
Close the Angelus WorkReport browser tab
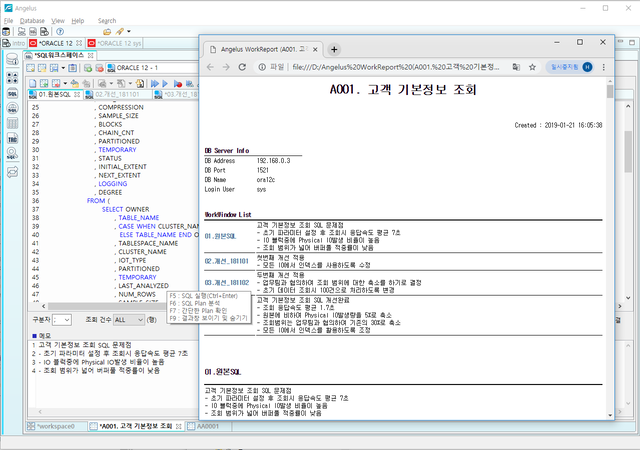point(313,48)
